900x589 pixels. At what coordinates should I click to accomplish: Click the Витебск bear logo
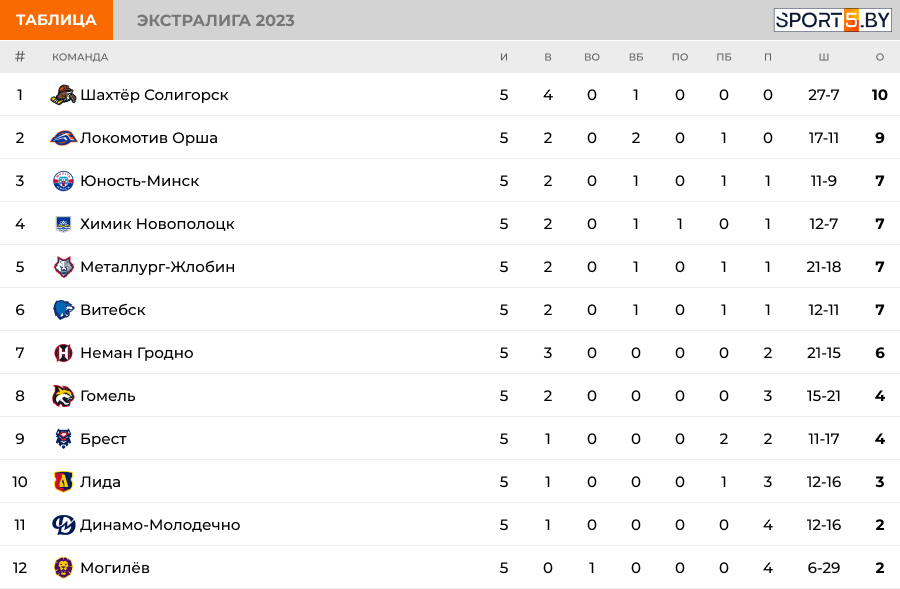pos(63,310)
